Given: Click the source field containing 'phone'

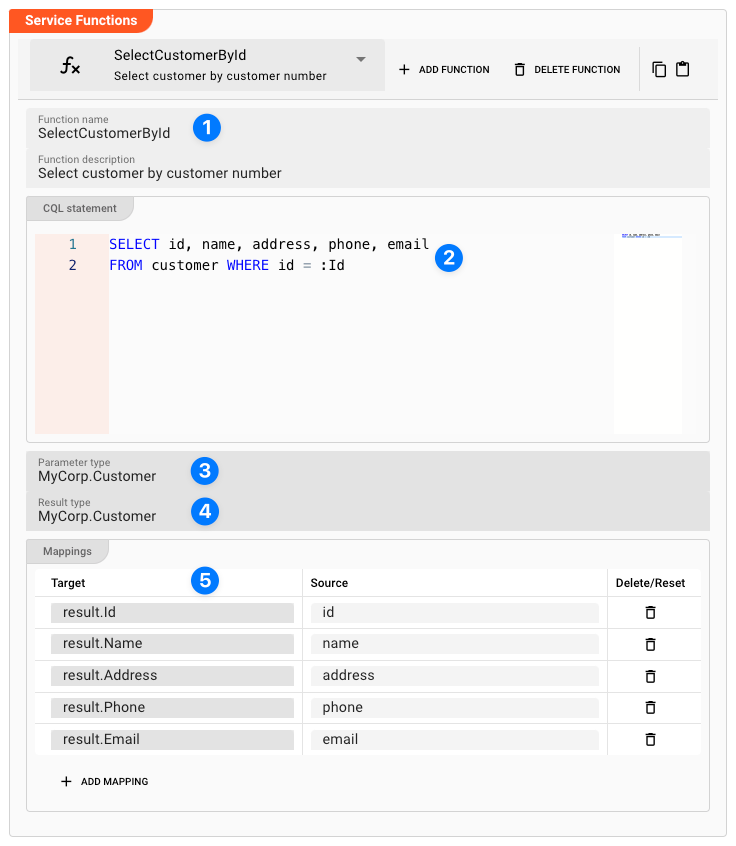Looking at the screenshot, I should (454, 708).
